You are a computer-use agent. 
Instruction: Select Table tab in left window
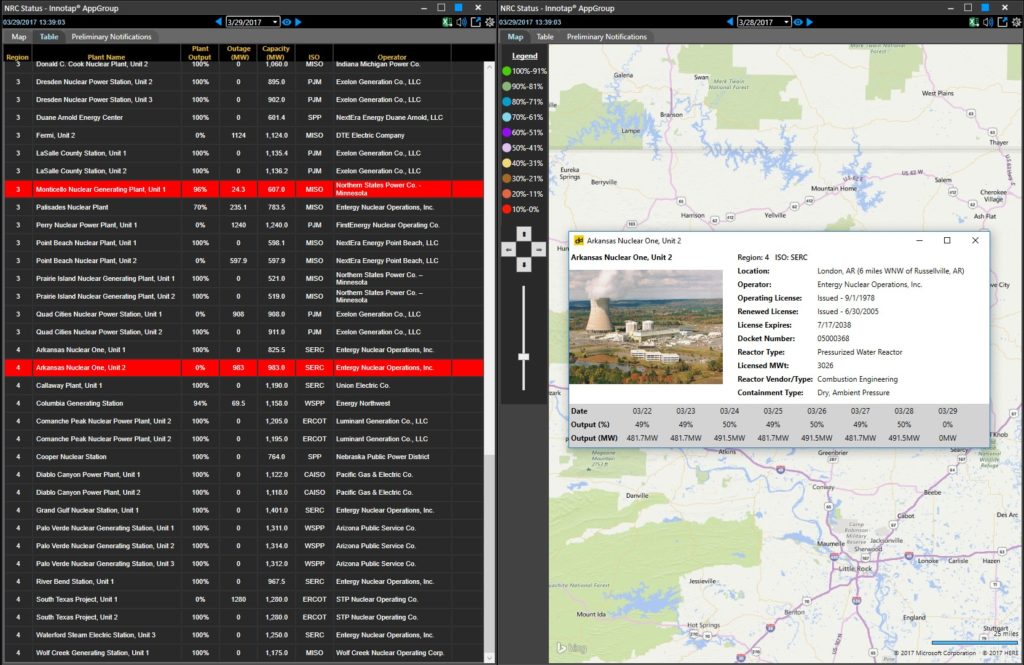click(49, 37)
